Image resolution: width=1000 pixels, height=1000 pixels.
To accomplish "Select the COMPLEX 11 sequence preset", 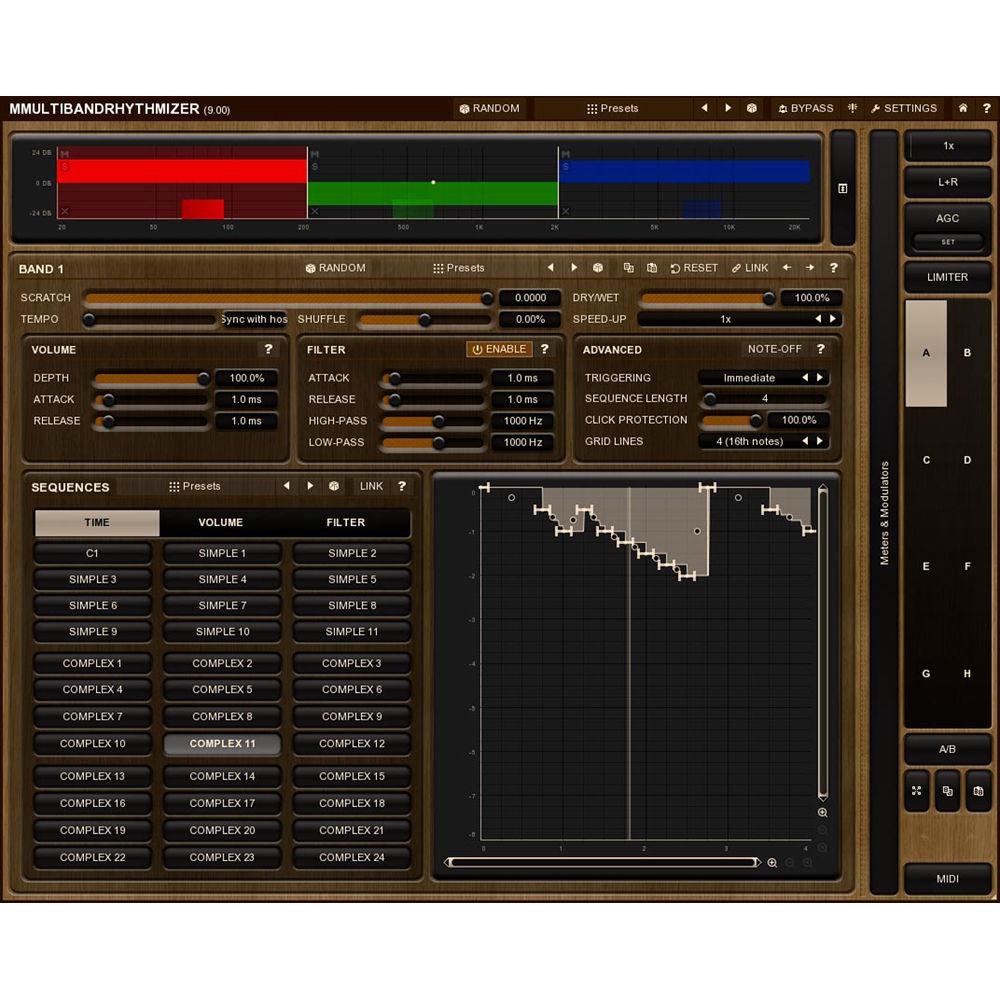I will pos(221,743).
